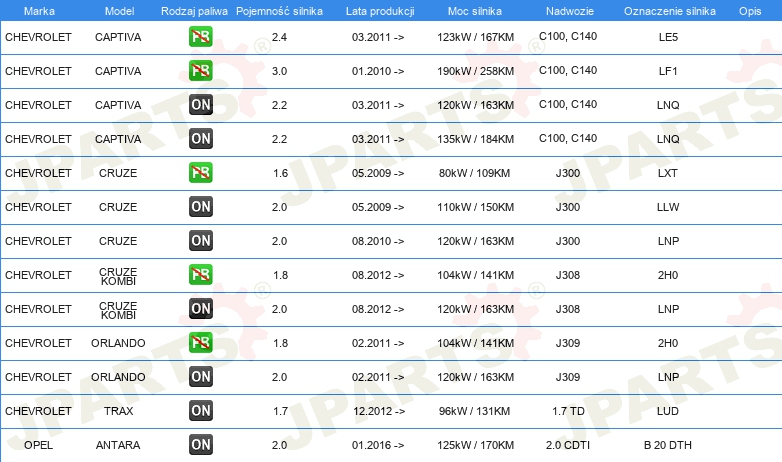782x462 pixels.
Task: Click the production date 08.2010 ->
Action: coord(378,241)
